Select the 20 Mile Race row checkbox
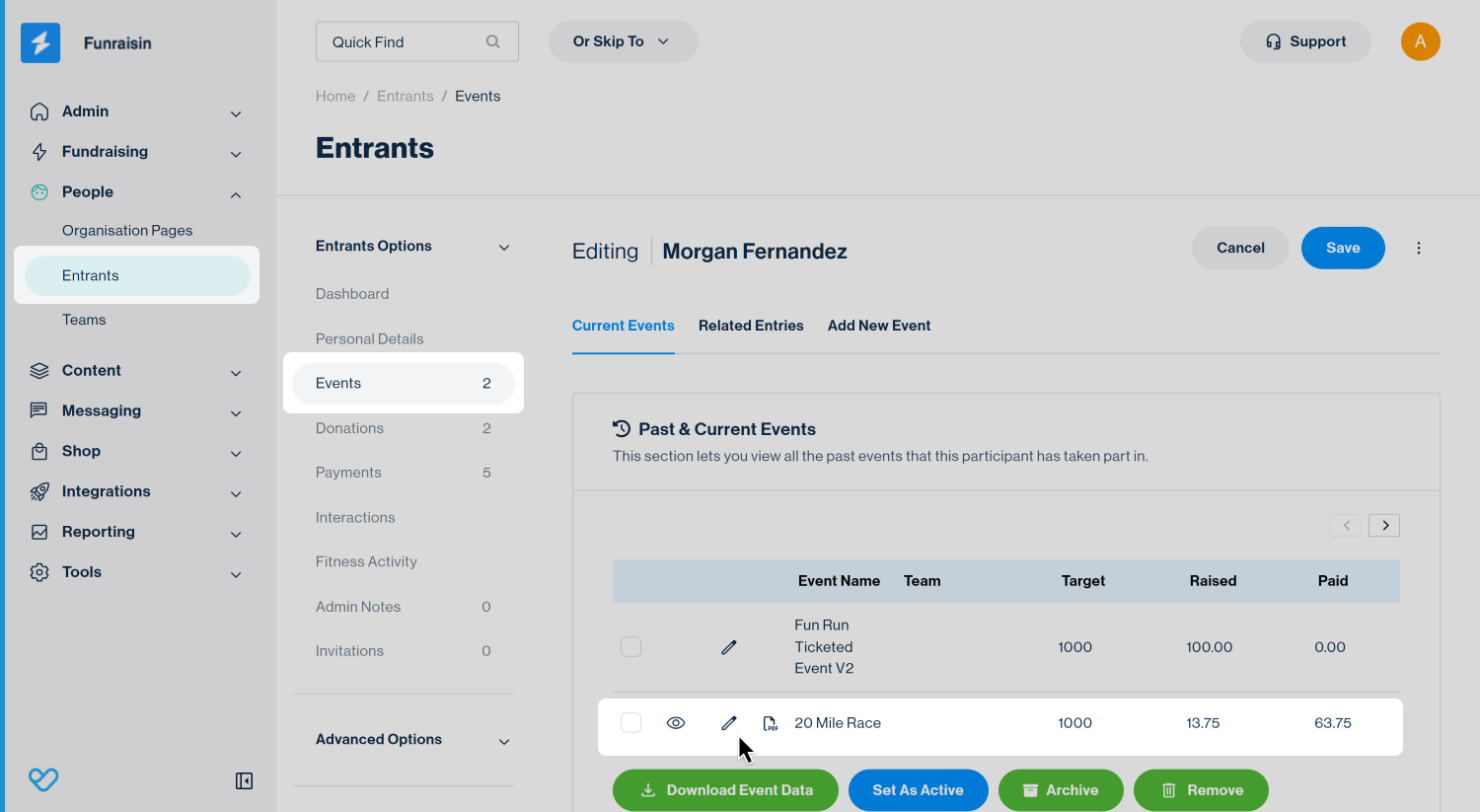 point(630,723)
